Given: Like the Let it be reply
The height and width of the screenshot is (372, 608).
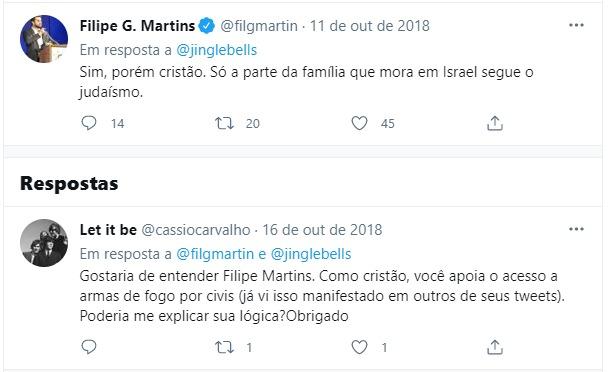Looking at the screenshot, I should (x=359, y=347).
